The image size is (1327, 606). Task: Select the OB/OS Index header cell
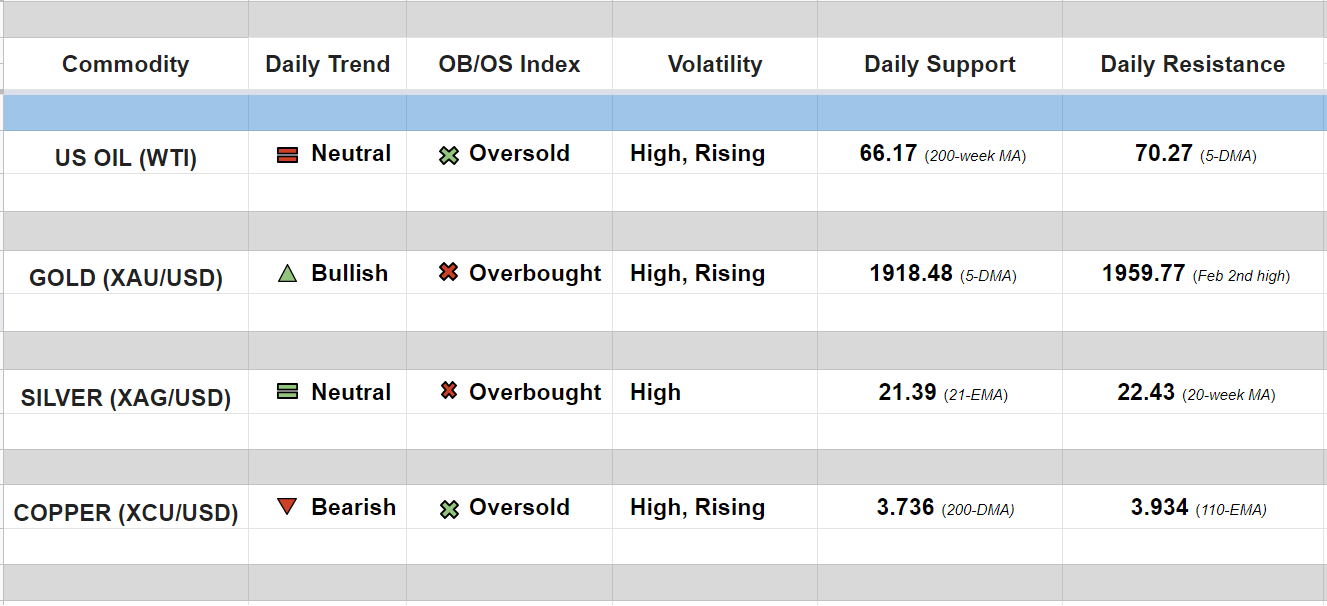509,65
